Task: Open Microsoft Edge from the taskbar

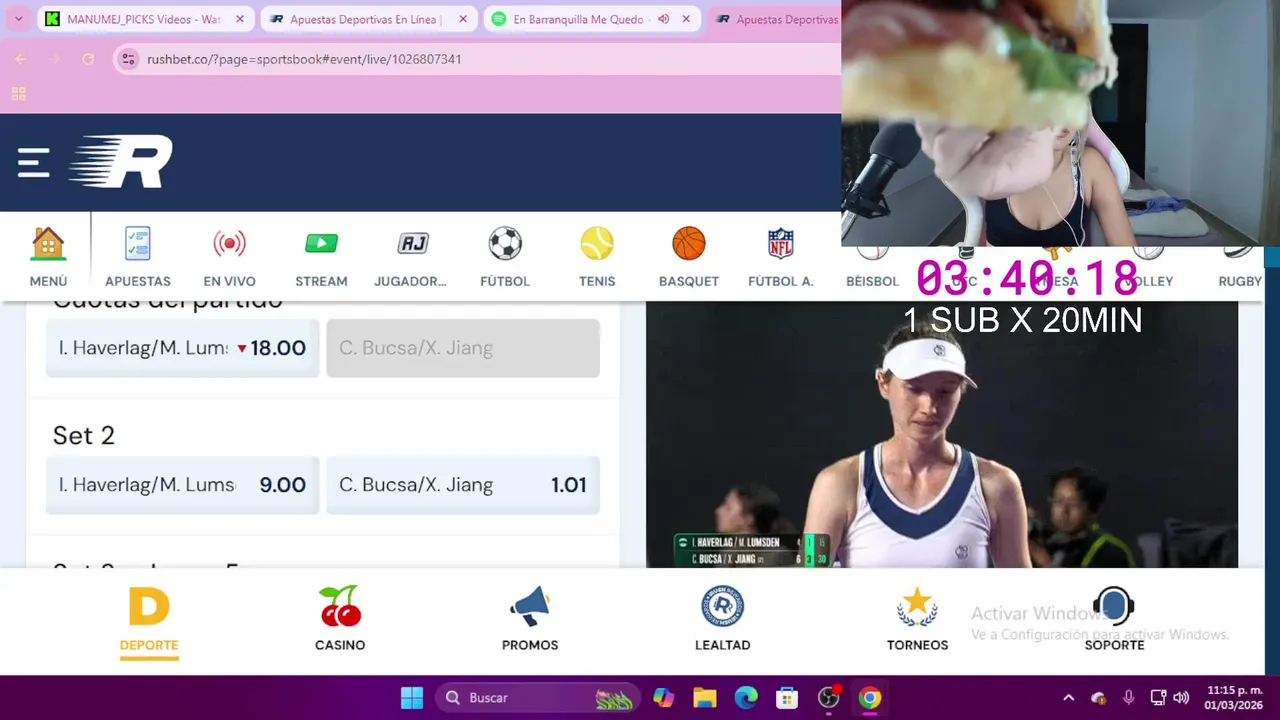Action: pos(746,698)
